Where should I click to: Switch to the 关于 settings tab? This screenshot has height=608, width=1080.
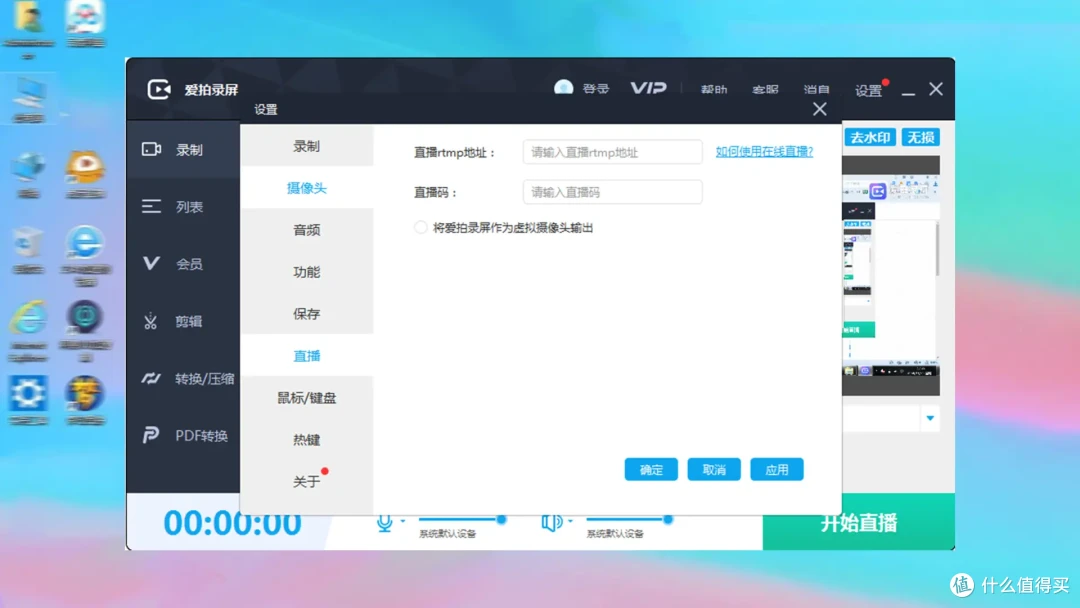pyautogui.click(x=307, y=481)
